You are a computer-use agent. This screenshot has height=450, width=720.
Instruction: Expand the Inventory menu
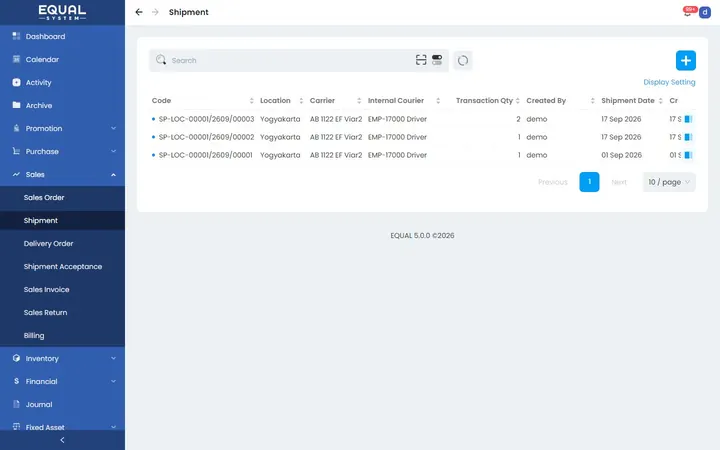[x=62, y=358]
